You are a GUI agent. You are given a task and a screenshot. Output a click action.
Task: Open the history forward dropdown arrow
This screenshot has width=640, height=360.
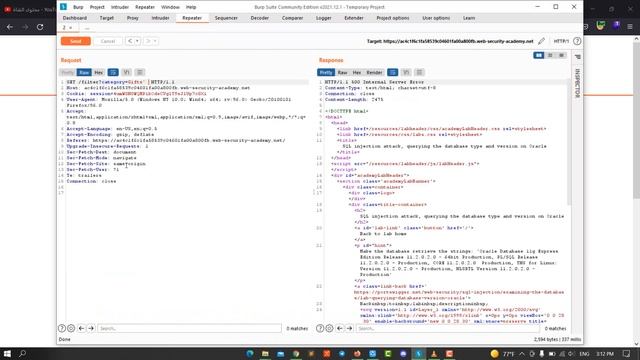click(155, 41)
